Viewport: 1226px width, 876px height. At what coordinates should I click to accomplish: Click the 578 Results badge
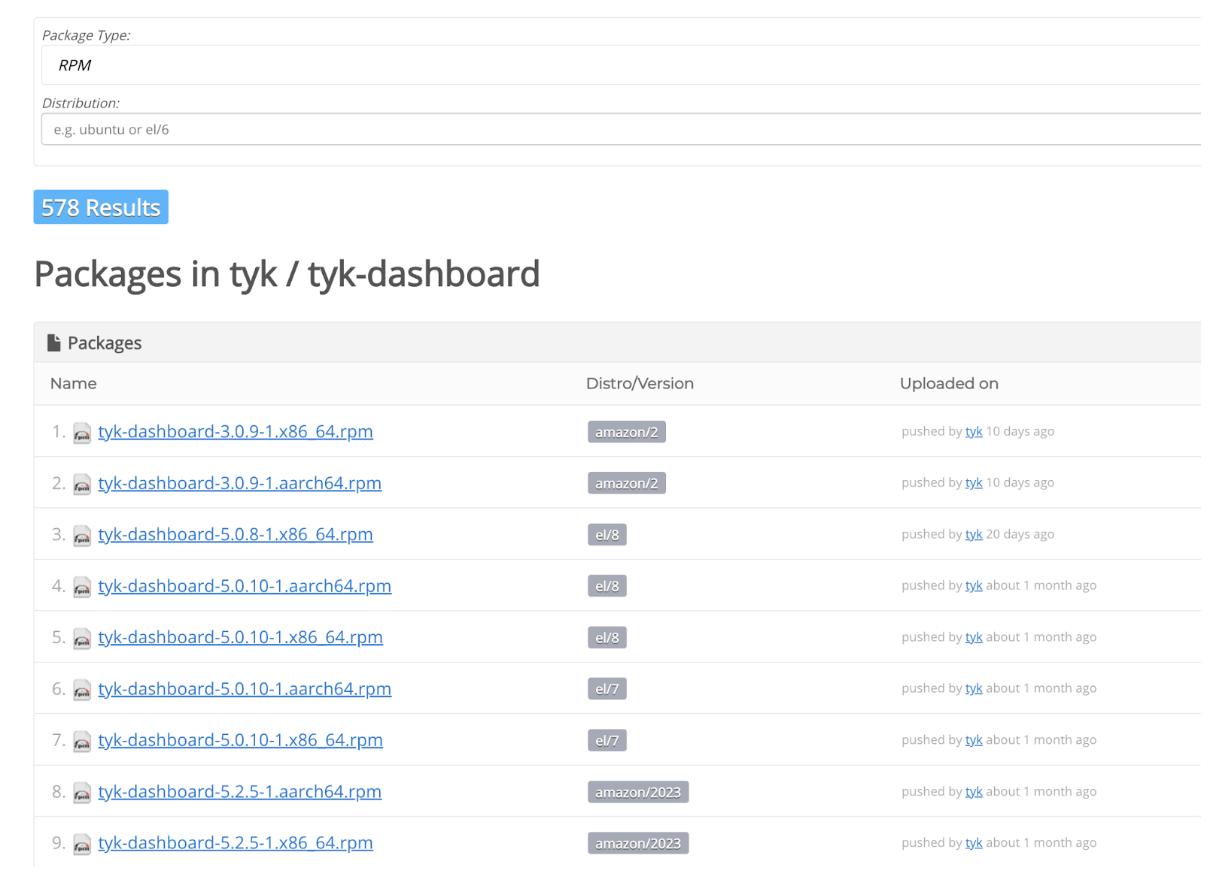point(100,207)
